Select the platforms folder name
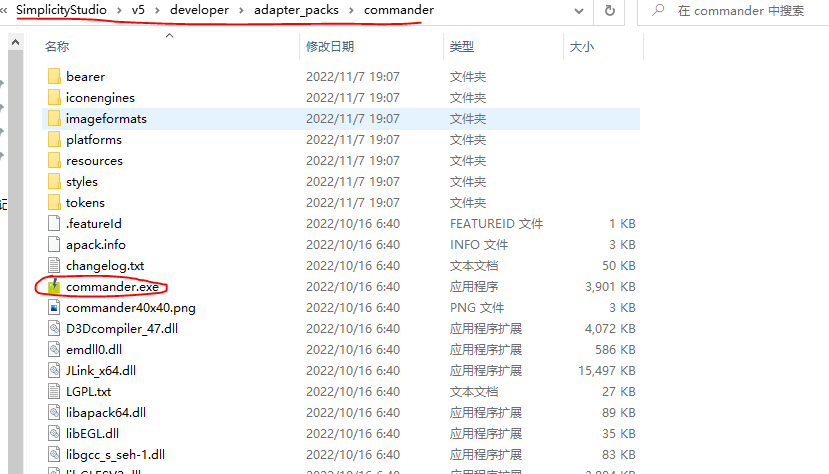Screen dimensions: 829x474 [x=94, y=140]
